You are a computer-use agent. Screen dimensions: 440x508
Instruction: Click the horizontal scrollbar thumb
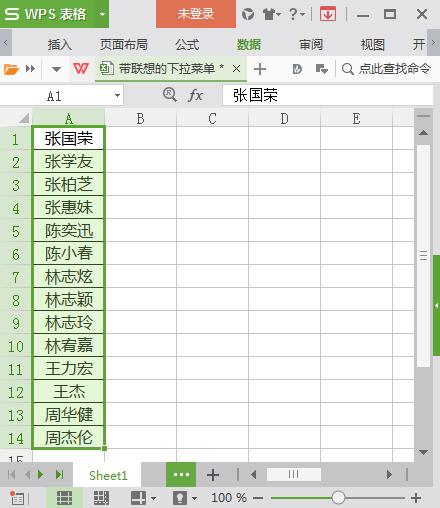tap(294, 474)
